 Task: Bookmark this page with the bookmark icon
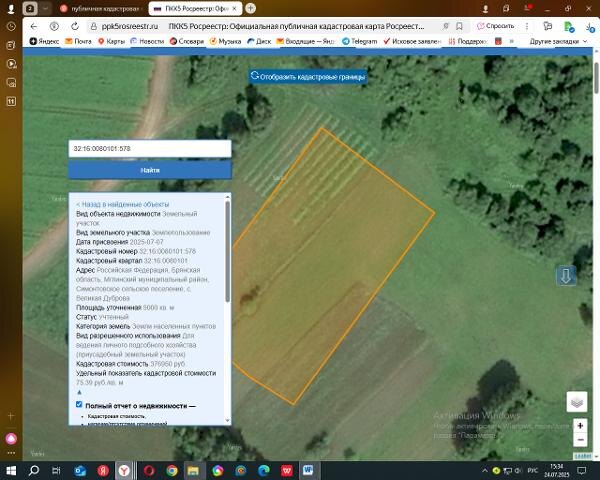tap(460, 26)
